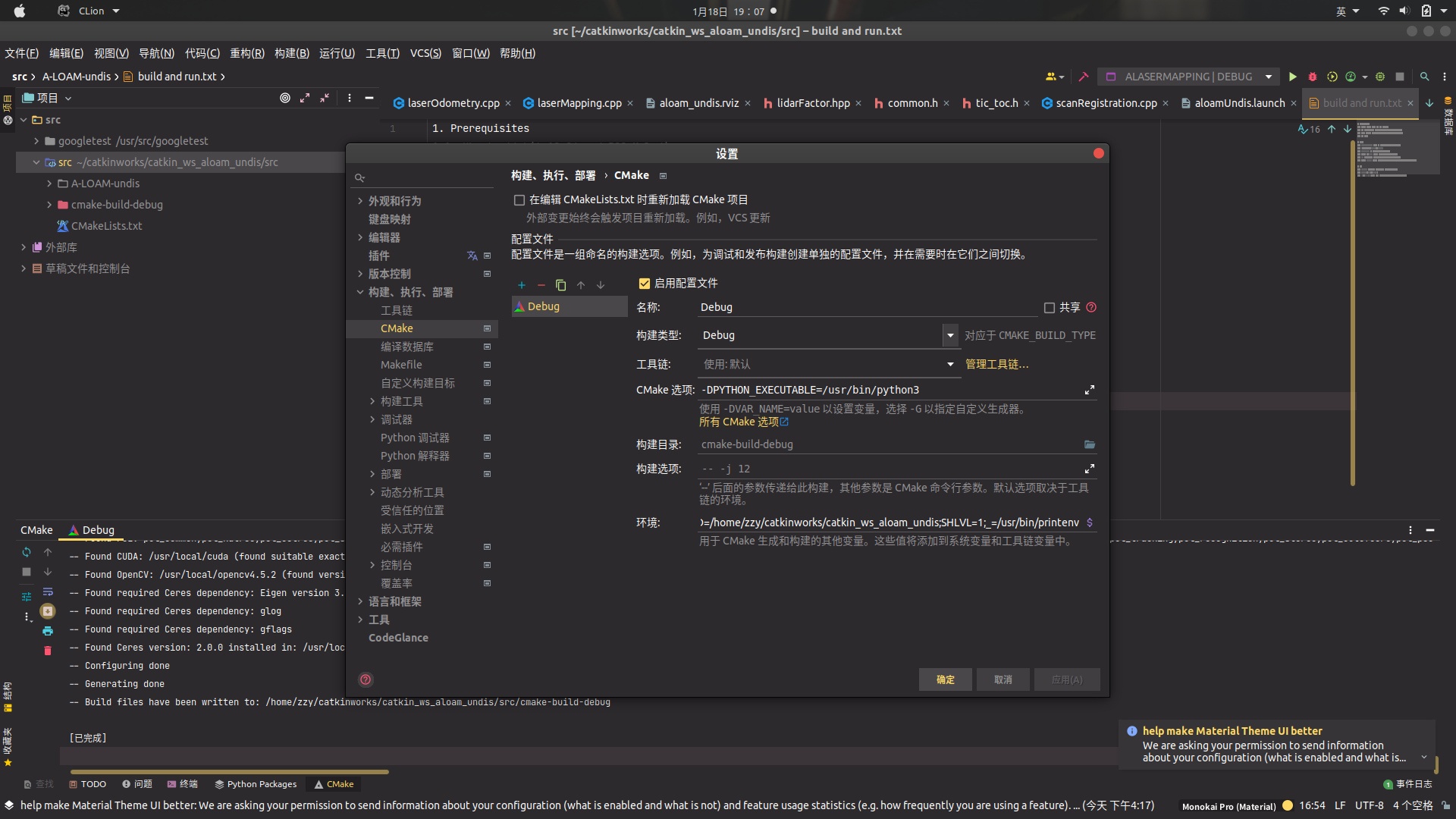Click the search everywhere magnifier icon
This screenshot has height=819, width=1456.
[x=1424, y=77]
